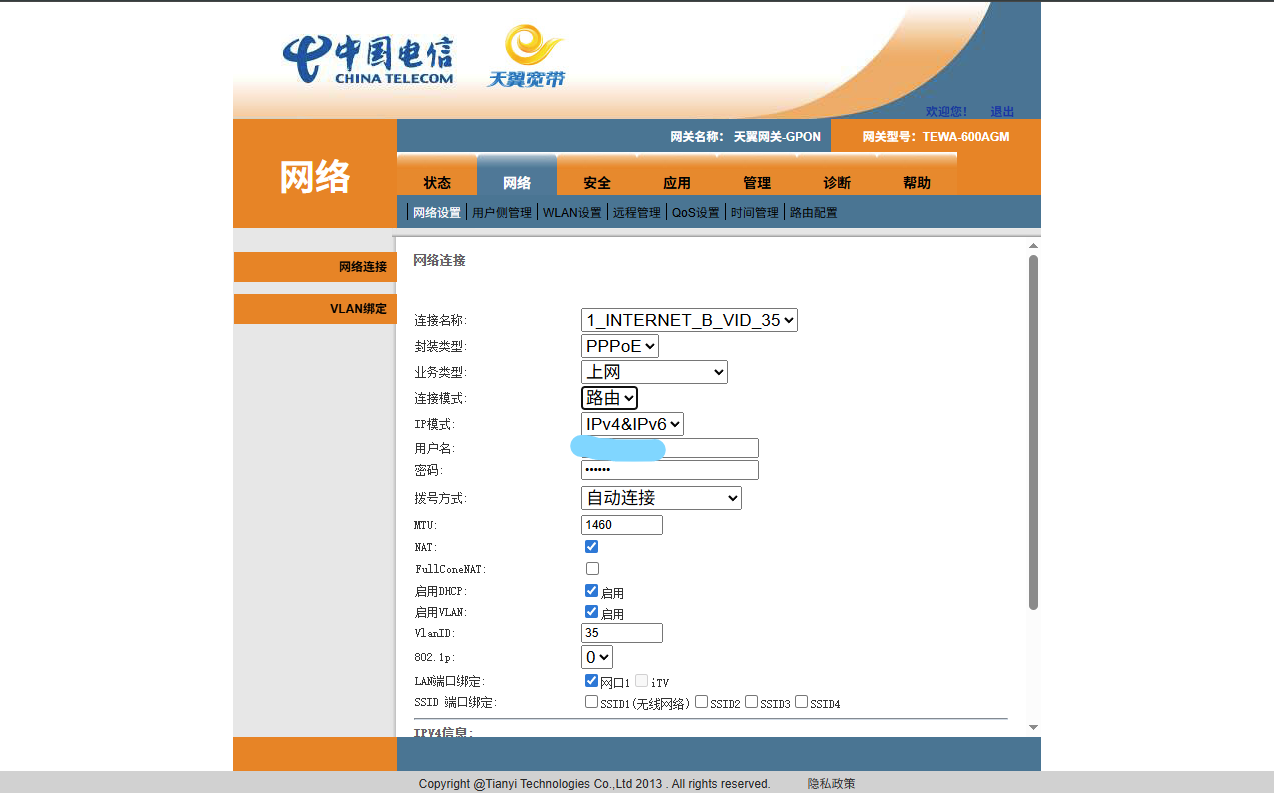Switch to the 安全 tab

pos(596,182)
